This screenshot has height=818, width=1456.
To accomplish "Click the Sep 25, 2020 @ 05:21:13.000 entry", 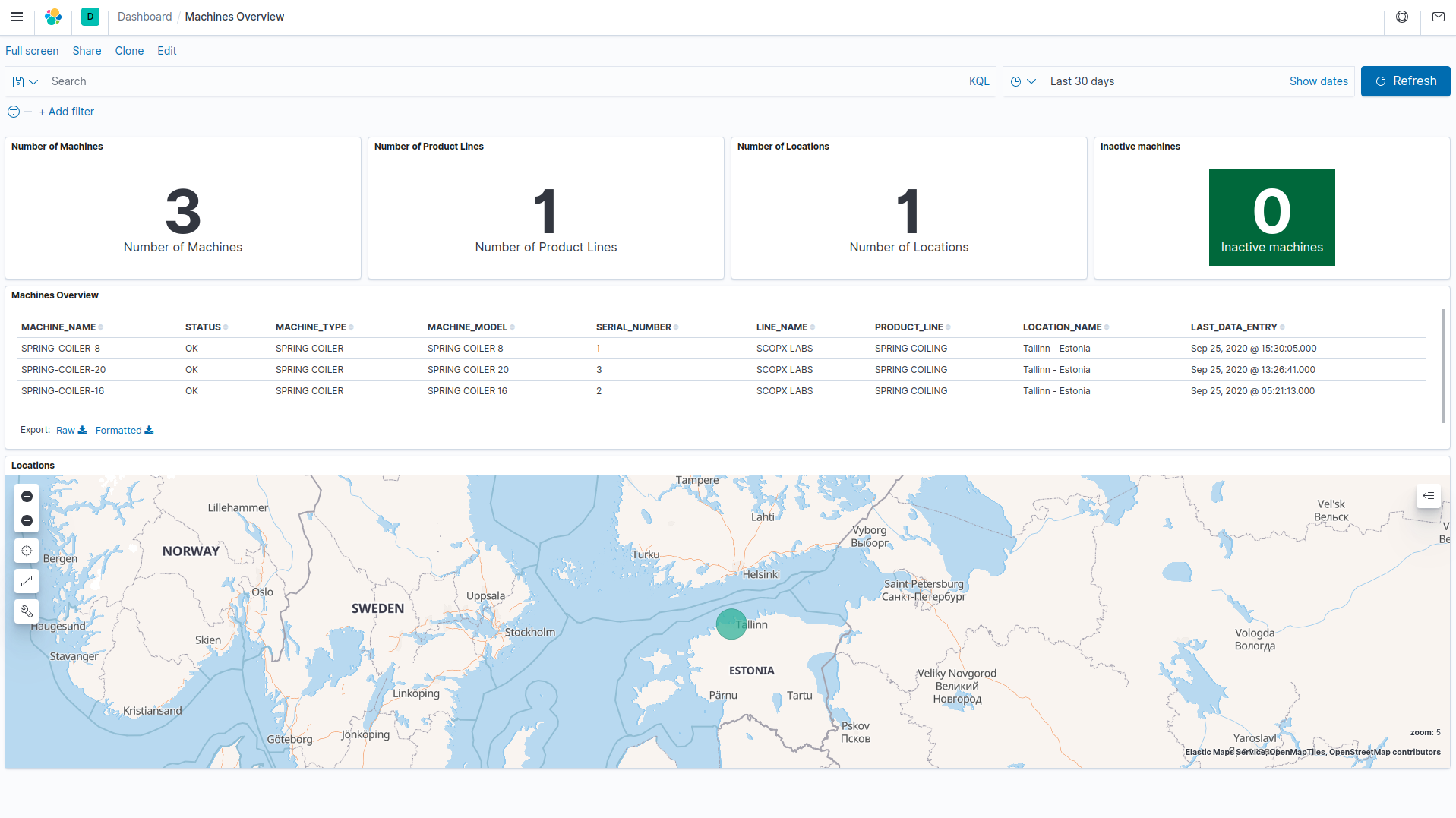I will pos(1252,391).
